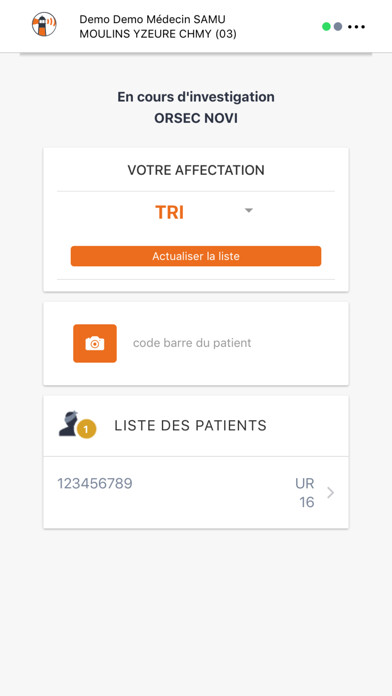Viewport: 392px width, 696px height.
Task: Tap the Demo Demo Médecin SAMU username
Action: [x=152, y=19]
